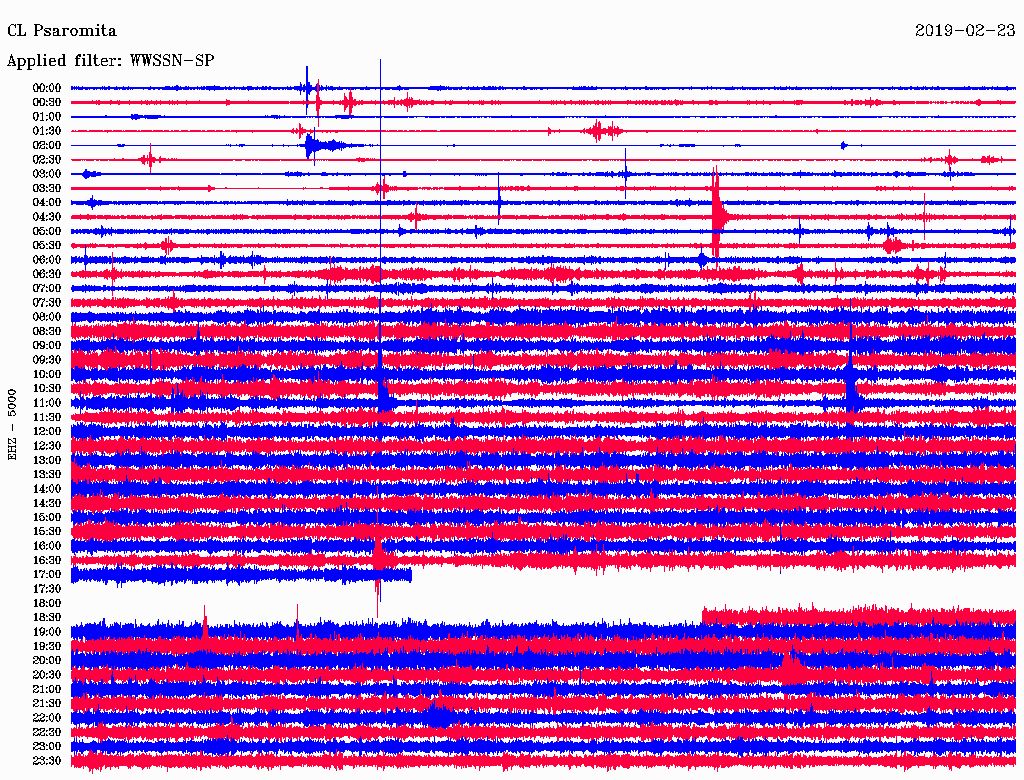The image size is (1024, 780).
Task: Select the 23:30 time row label
Action: 47,761
